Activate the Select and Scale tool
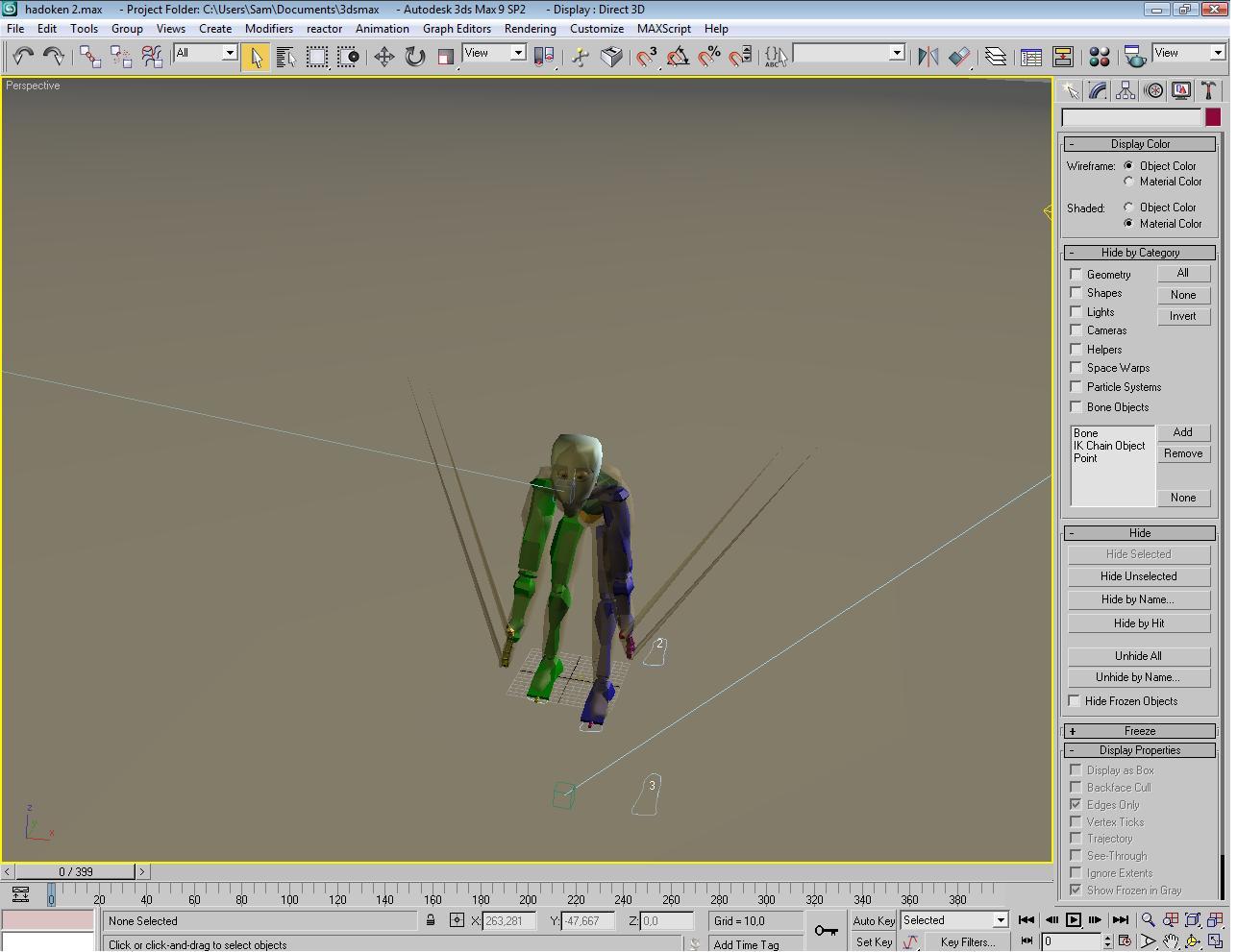This screenshot has width=1237, height=952. click(446, 57)
